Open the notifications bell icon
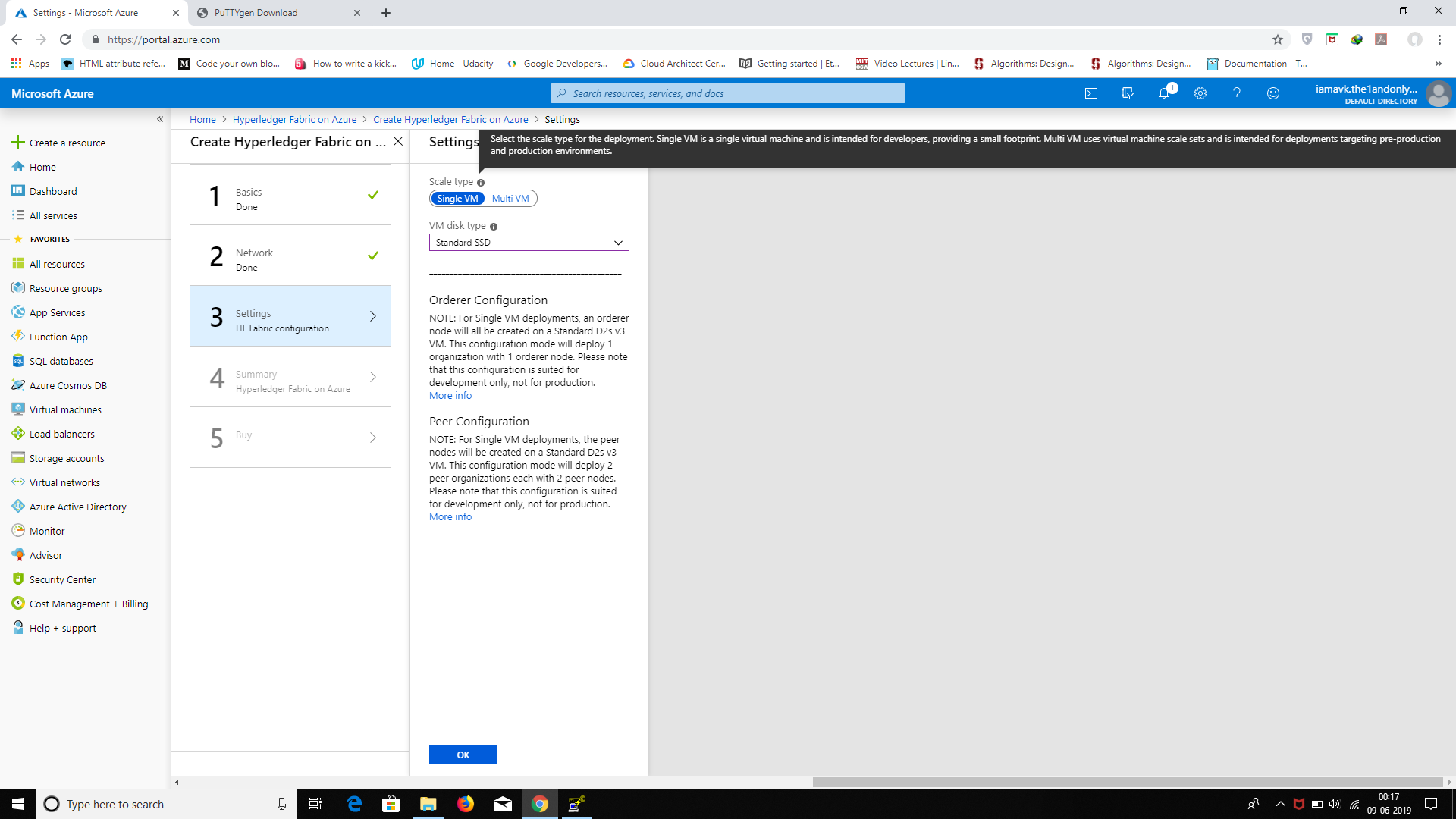 coord(1164,93)
